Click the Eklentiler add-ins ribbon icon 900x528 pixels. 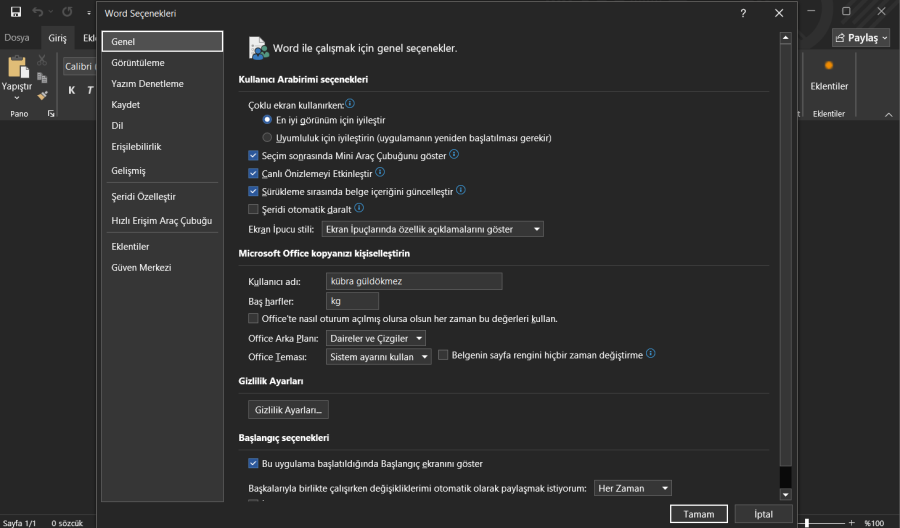[828, 66]
